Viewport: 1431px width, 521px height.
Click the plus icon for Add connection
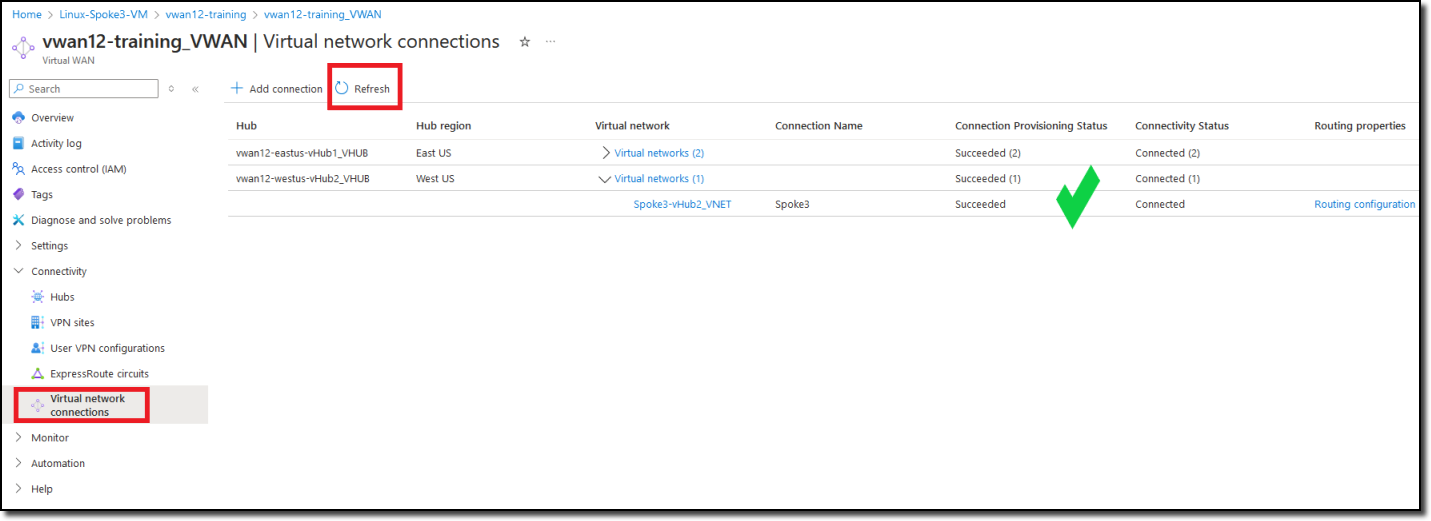237,88
